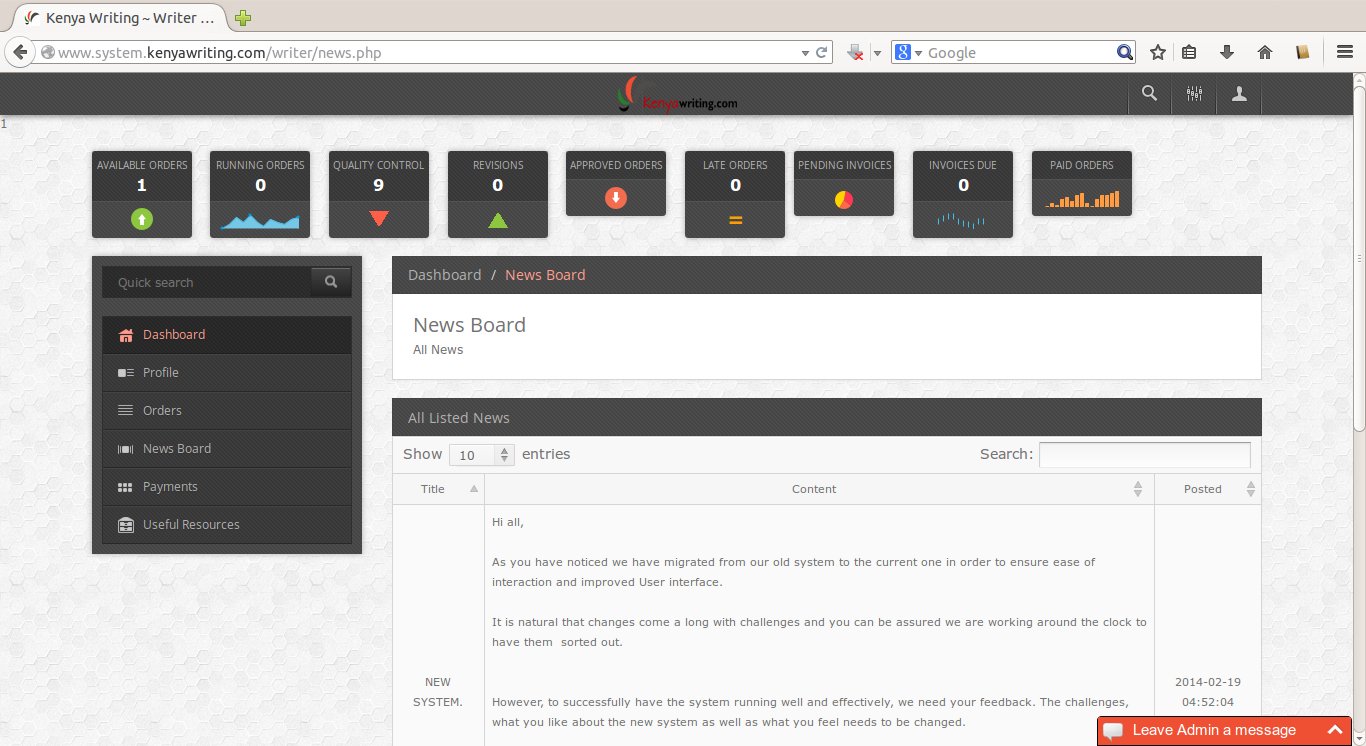The image size is (1366, 746).
Task: Go to Dashboard via the breadcrumb link
Action: (x=444, y=275)
